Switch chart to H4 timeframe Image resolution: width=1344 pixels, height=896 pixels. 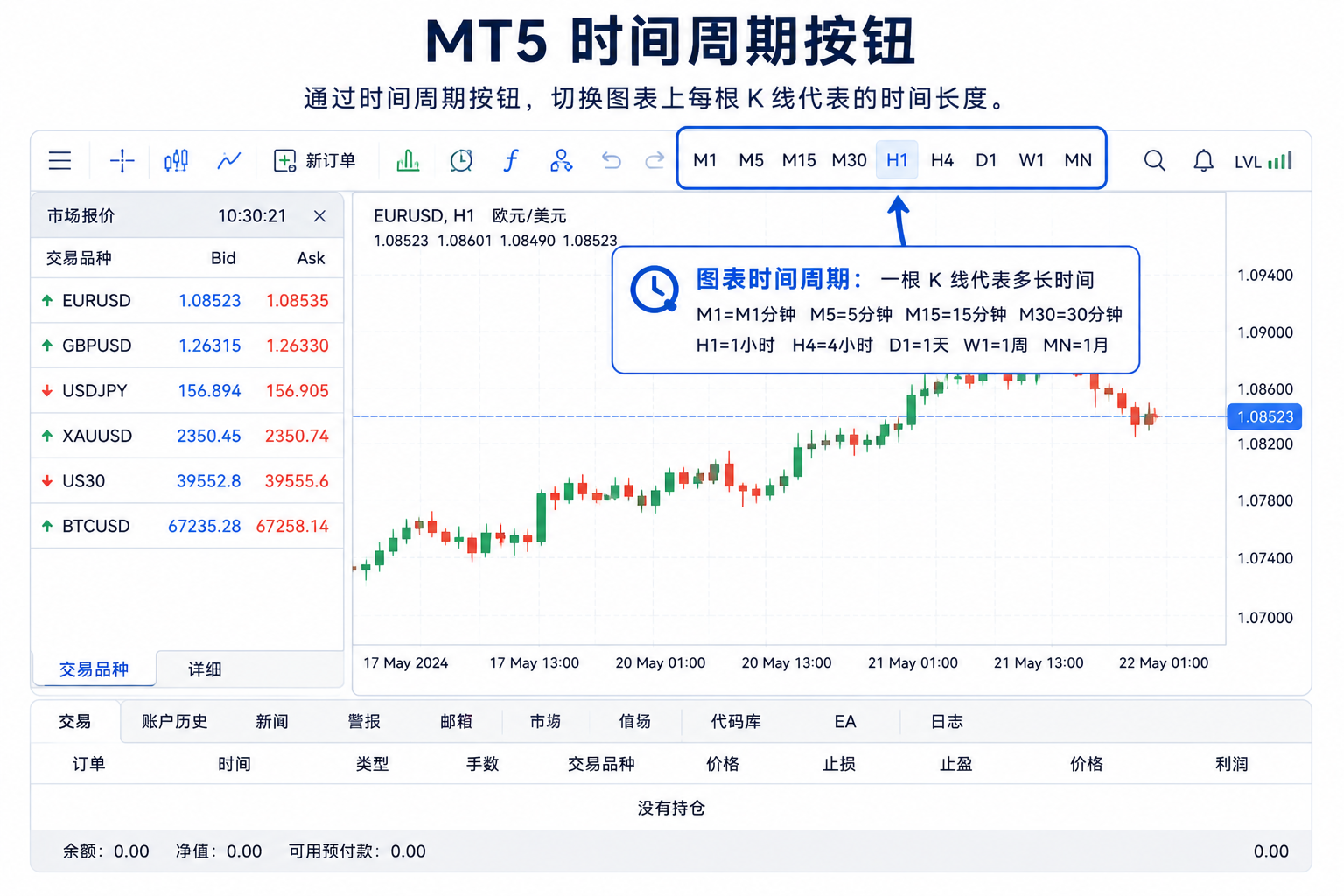941,160
